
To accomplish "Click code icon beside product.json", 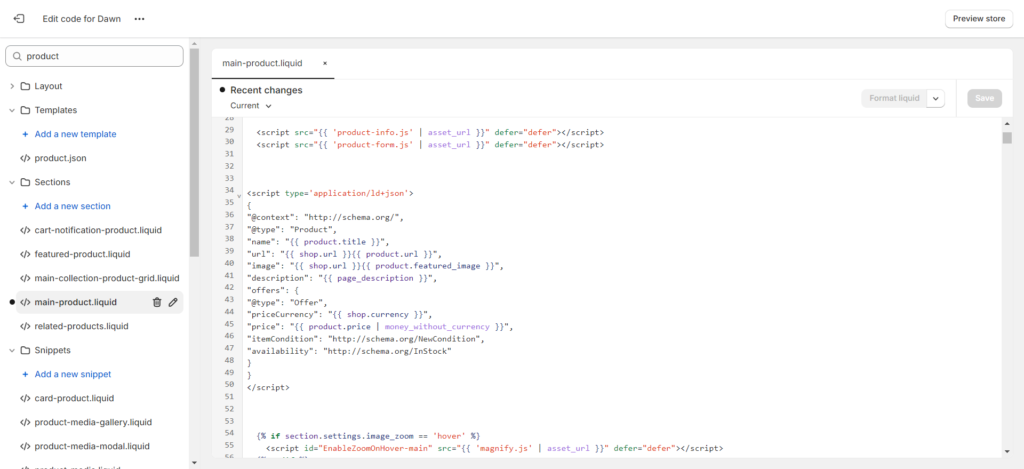I will 25,158.
